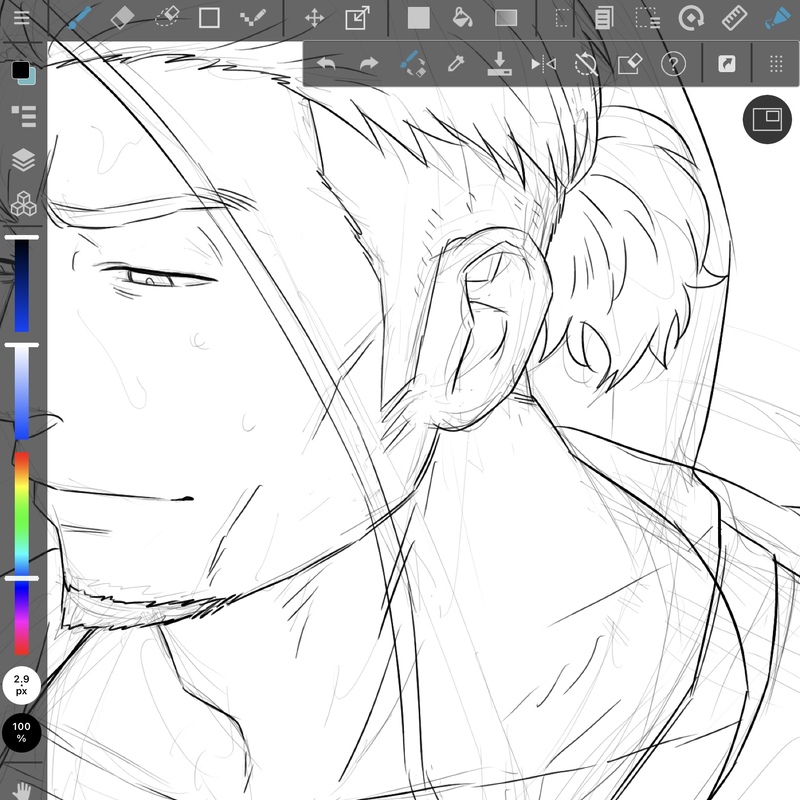Click the rainbow hue slider
This screenshot has width=800, height=800.
click(21, 553)
